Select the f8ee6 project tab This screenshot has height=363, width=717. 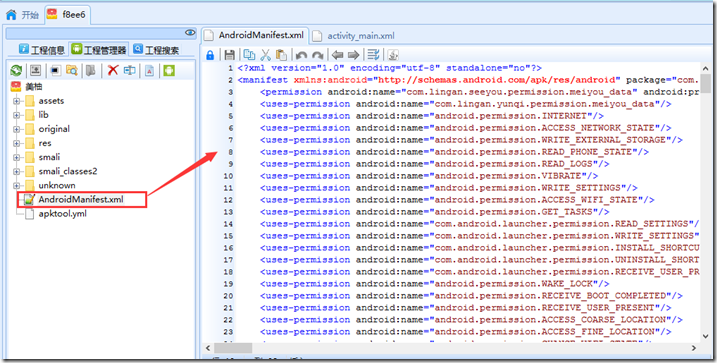(x=67, y=15)
